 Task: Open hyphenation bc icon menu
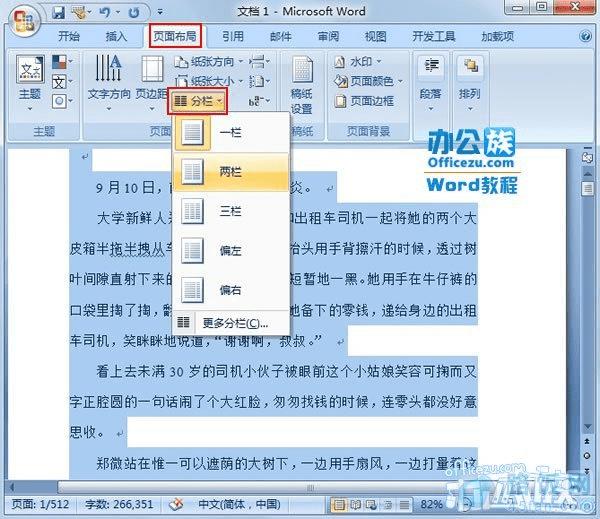259,101
